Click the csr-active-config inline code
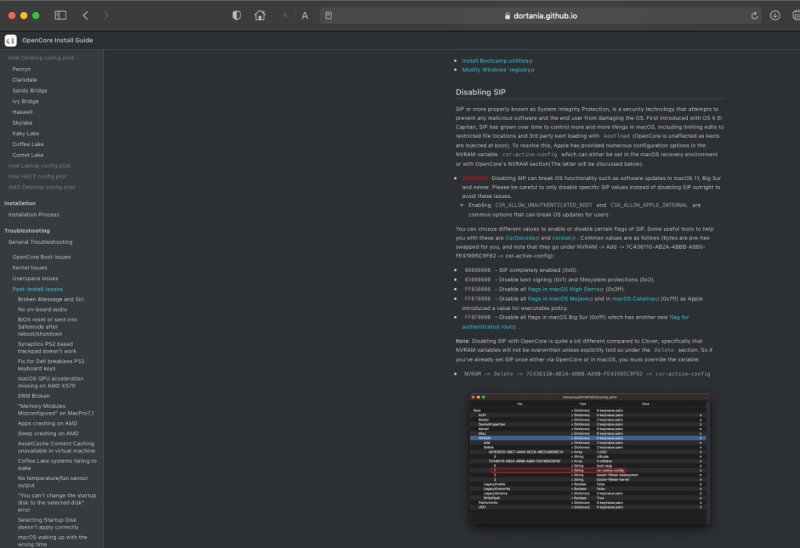The height and width of the screenshot is (548, 800). 529,155
